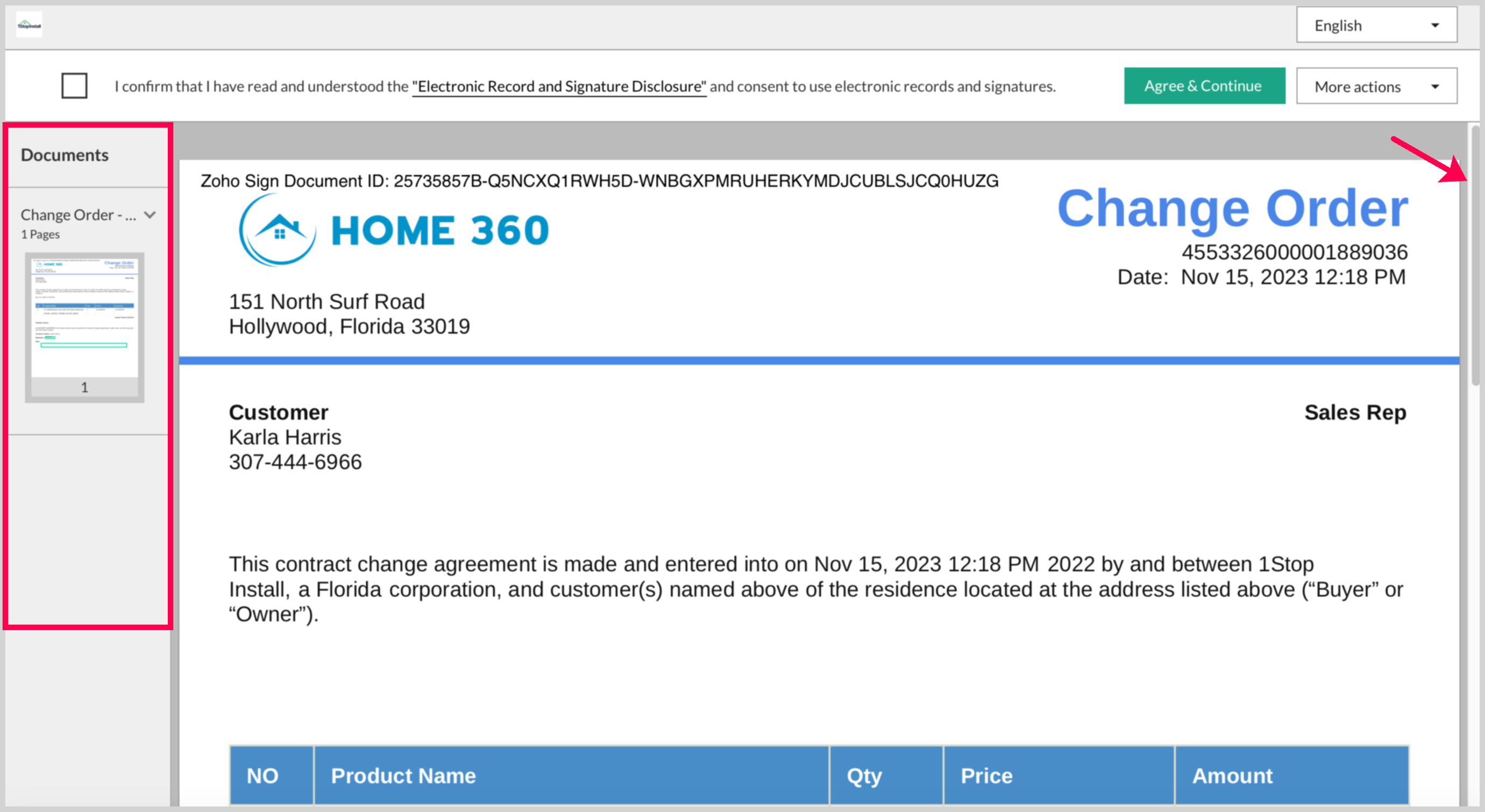Click the Qty column header
The width and height of the screenshot is (1485, 812).
click(x=864, y=775)
